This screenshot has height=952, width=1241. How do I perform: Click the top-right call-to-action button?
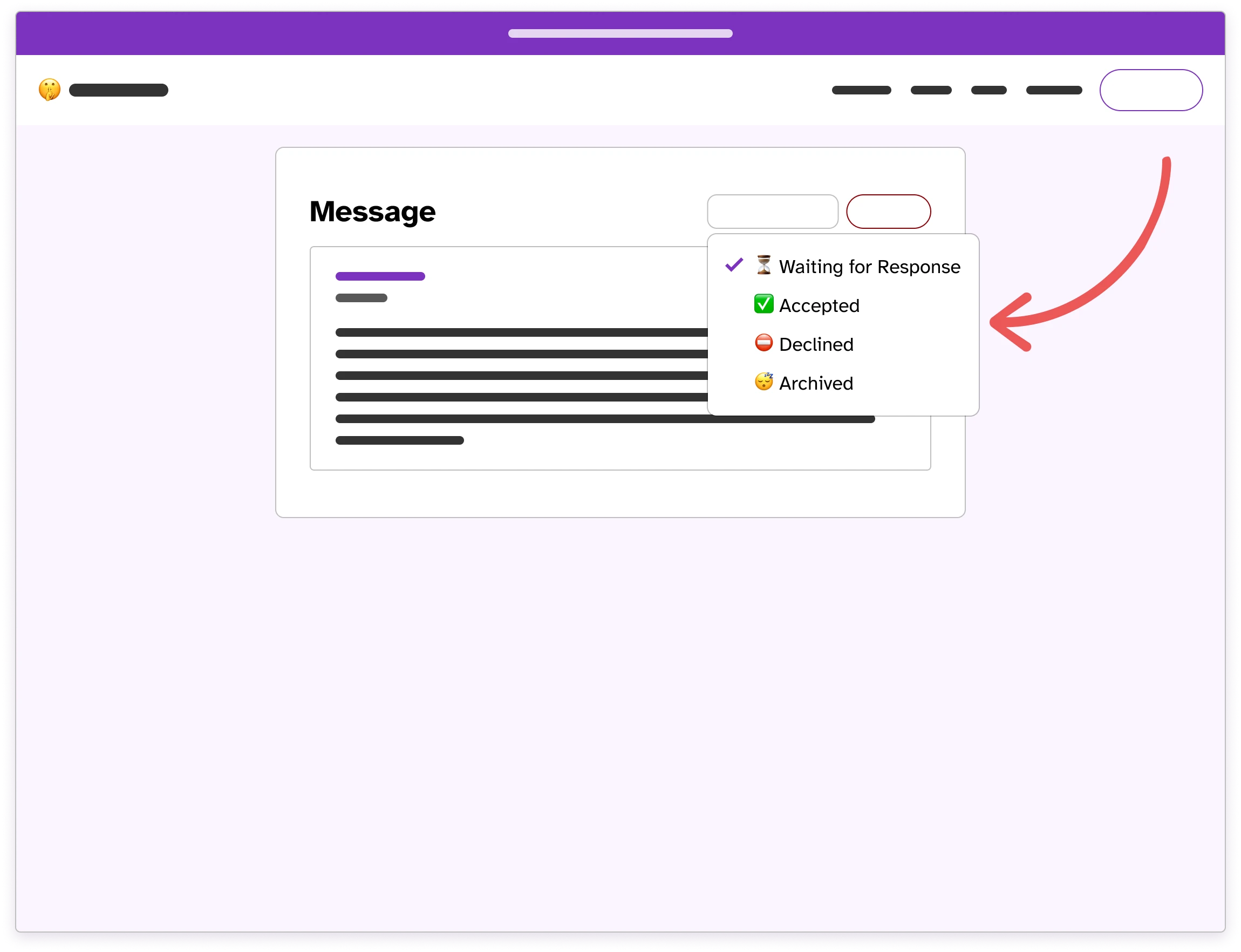tap(1151, 90)
